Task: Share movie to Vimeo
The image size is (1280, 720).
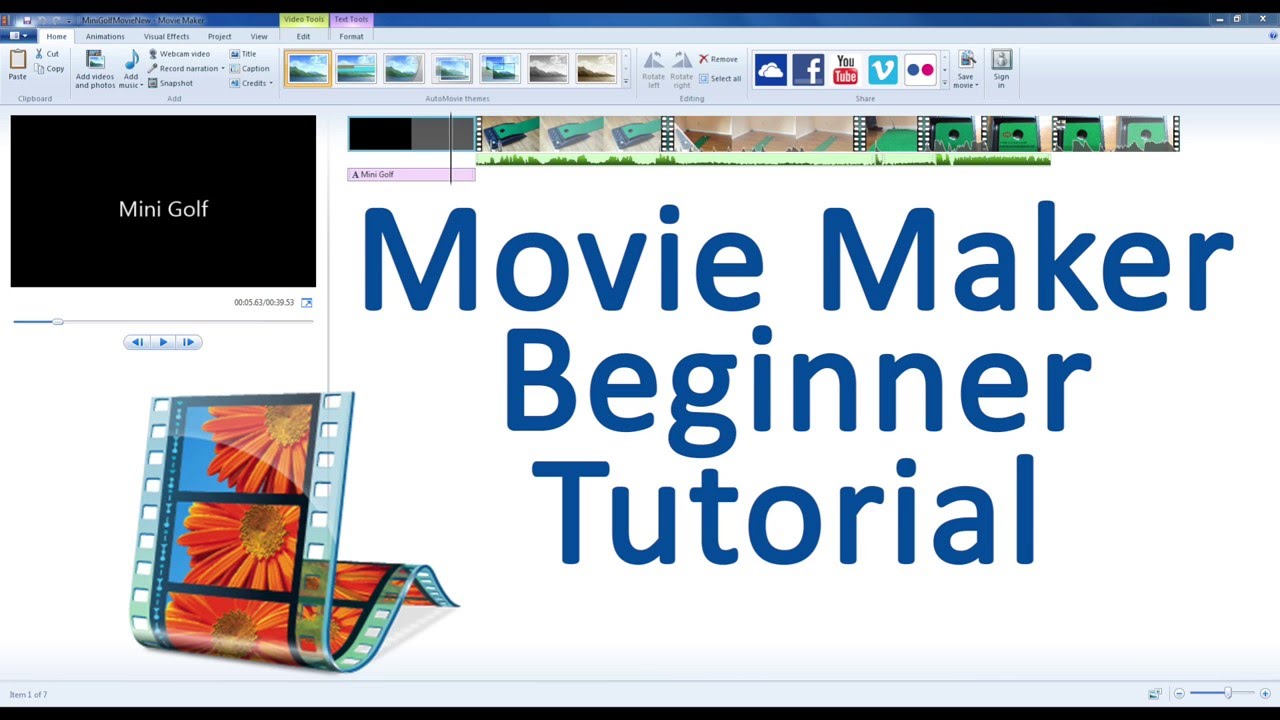Action: [883, 70]
